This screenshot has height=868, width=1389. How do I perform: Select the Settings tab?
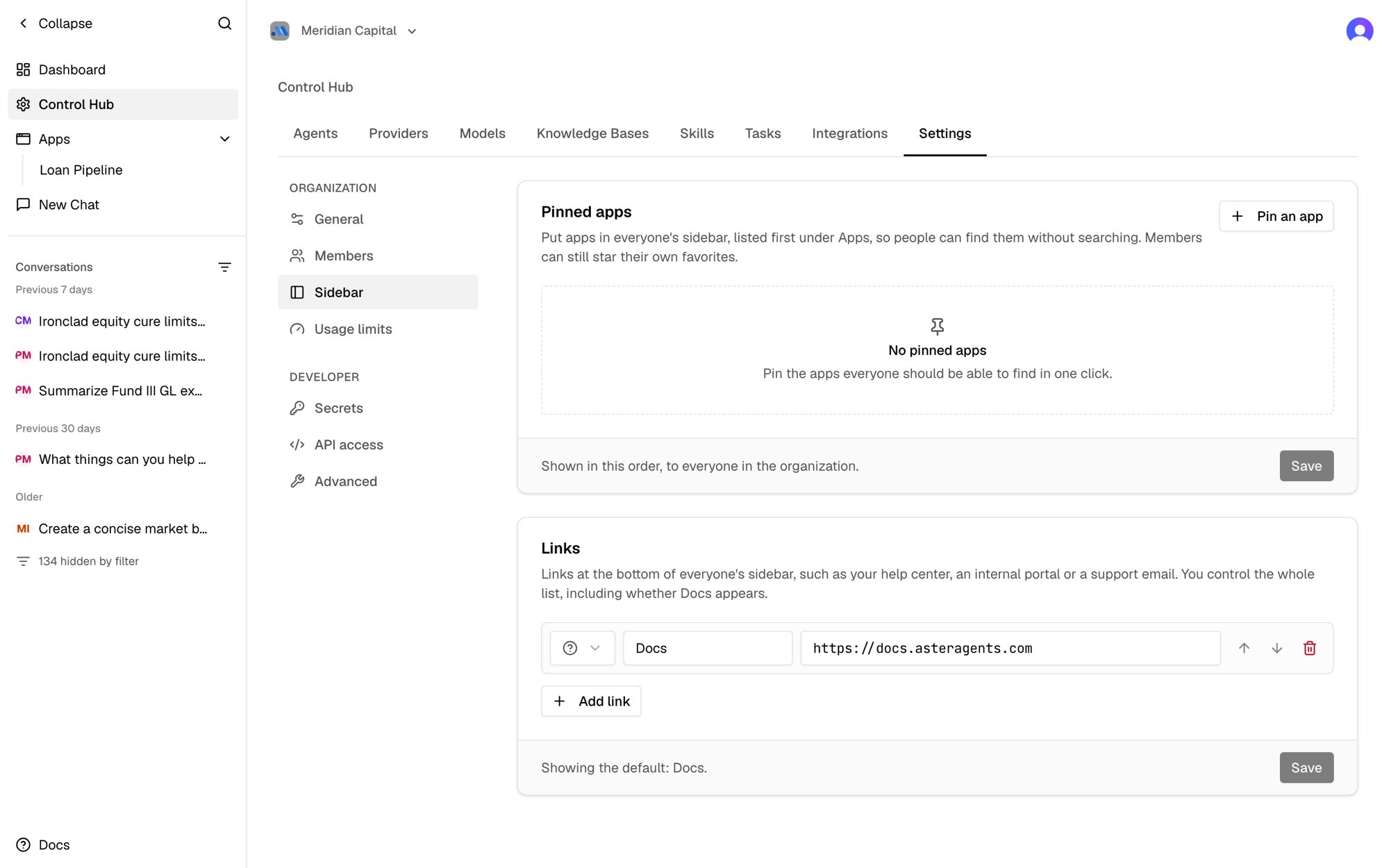click(x=945, y=133)
